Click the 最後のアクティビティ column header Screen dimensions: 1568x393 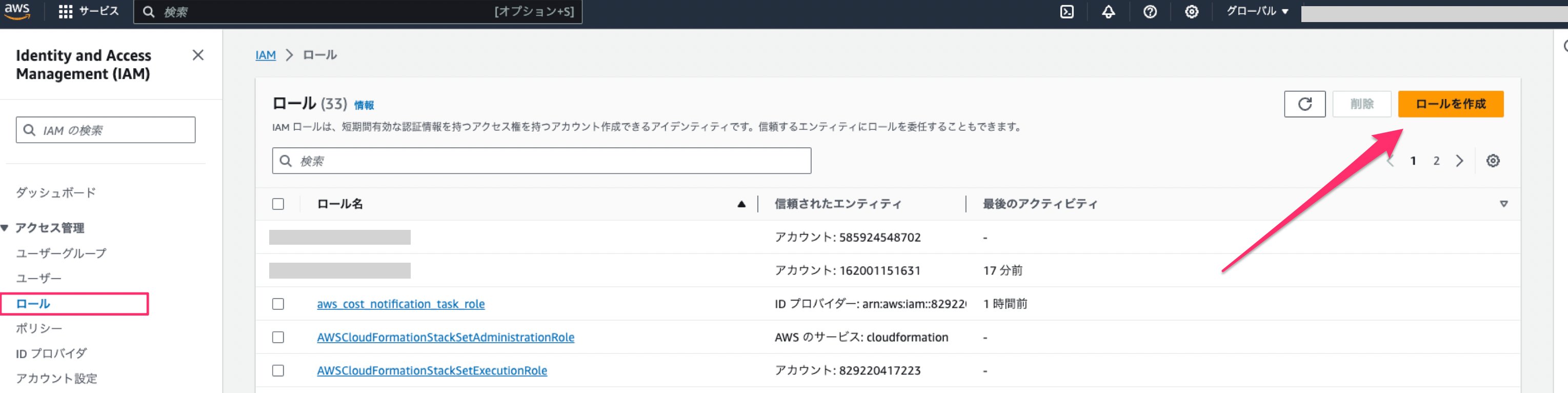[x=1040, y=204]
